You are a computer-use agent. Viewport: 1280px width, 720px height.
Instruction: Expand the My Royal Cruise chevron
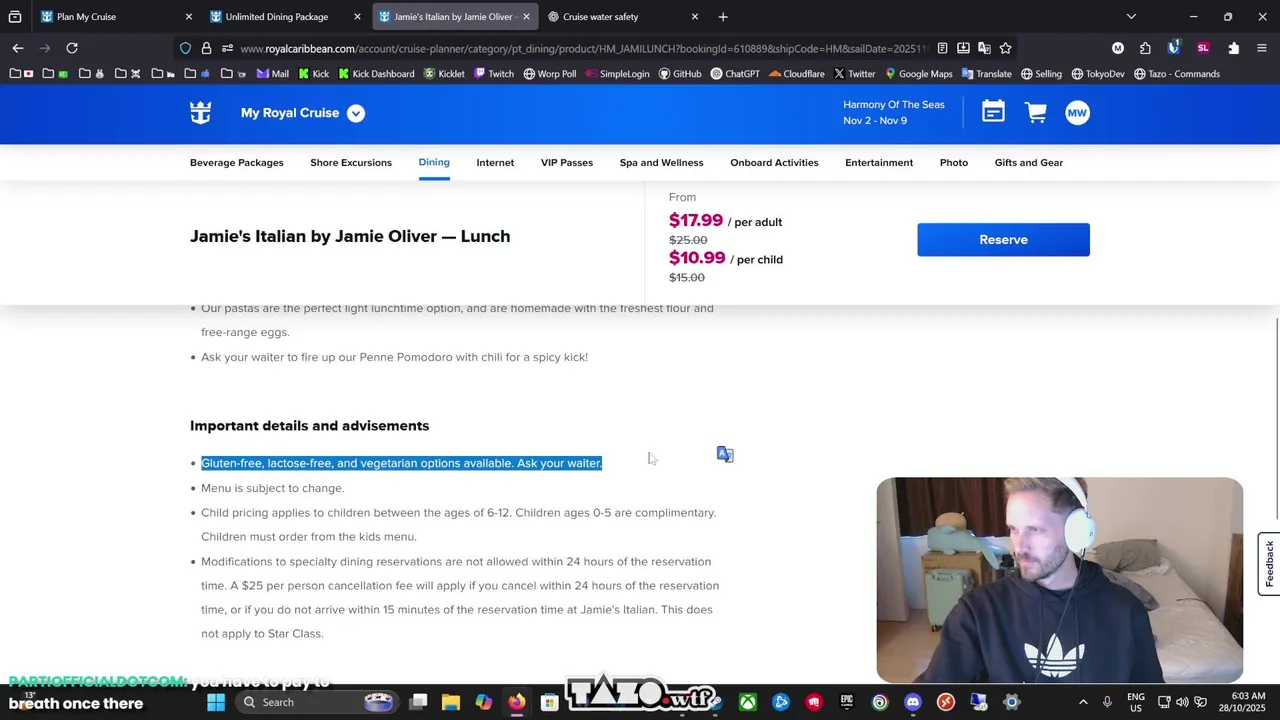point(356,113)
